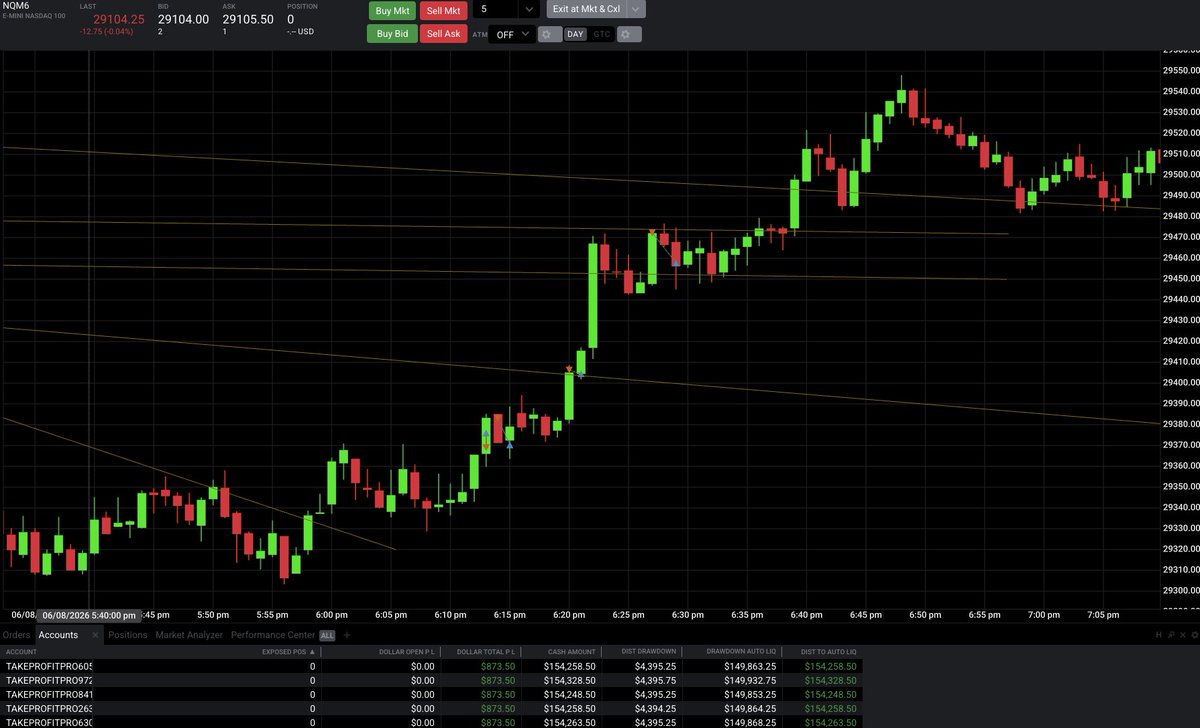
Task: Open the Performance Center tab
Action: pos(272,635)
